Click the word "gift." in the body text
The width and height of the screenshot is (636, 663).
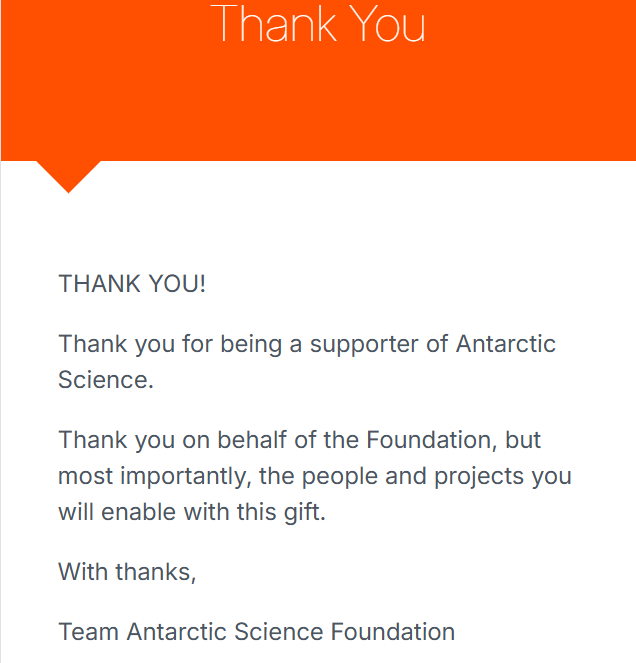pyautogui.click(x=300, y=512)
